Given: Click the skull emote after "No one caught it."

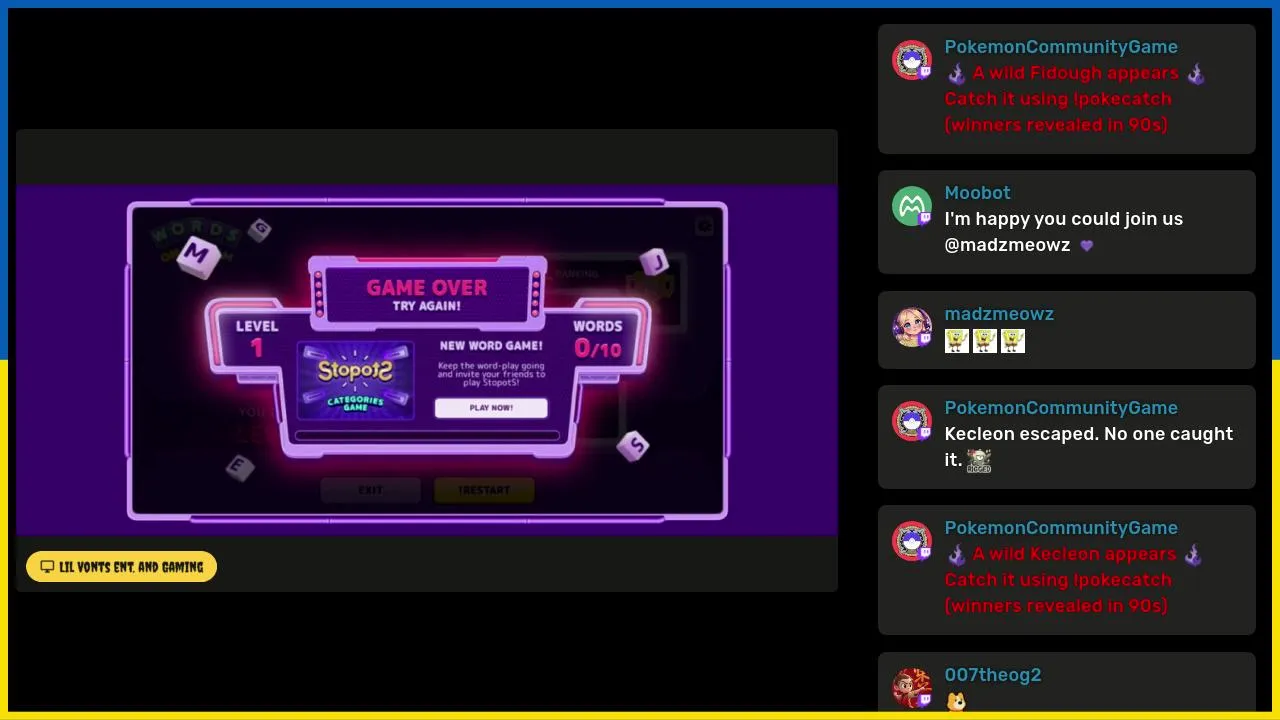Looking at the screenshot, I should (x=979, y=461).
